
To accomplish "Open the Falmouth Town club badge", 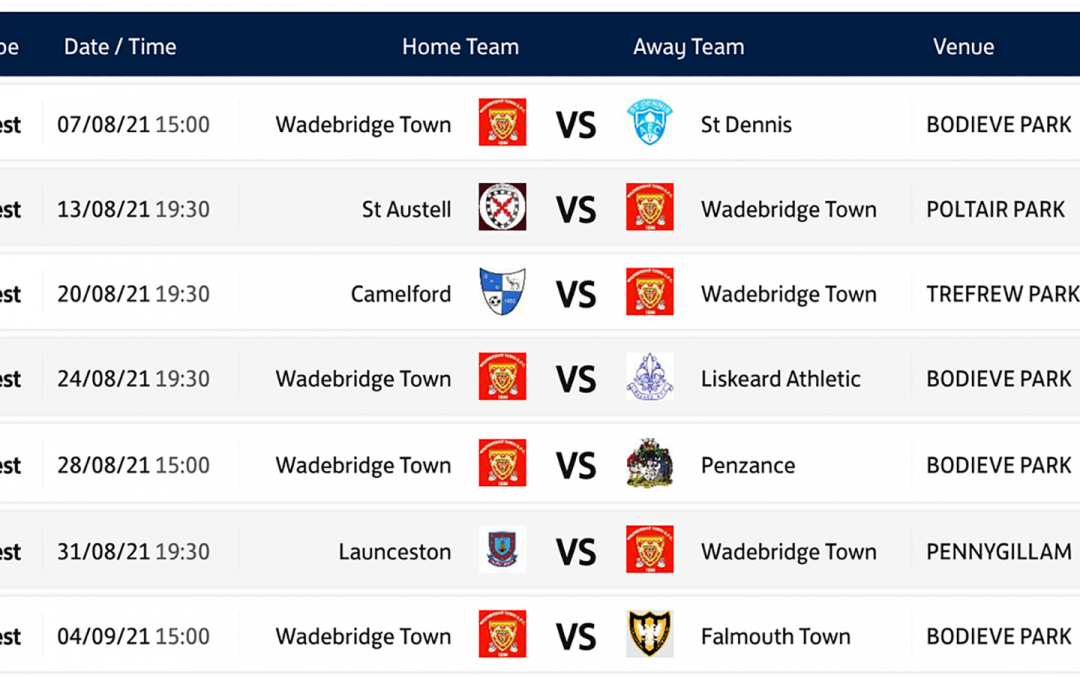I will coord(650,635).
